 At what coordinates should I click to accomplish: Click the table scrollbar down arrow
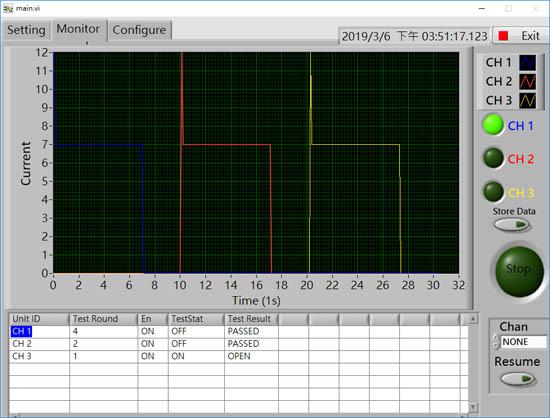coord(473,407)
